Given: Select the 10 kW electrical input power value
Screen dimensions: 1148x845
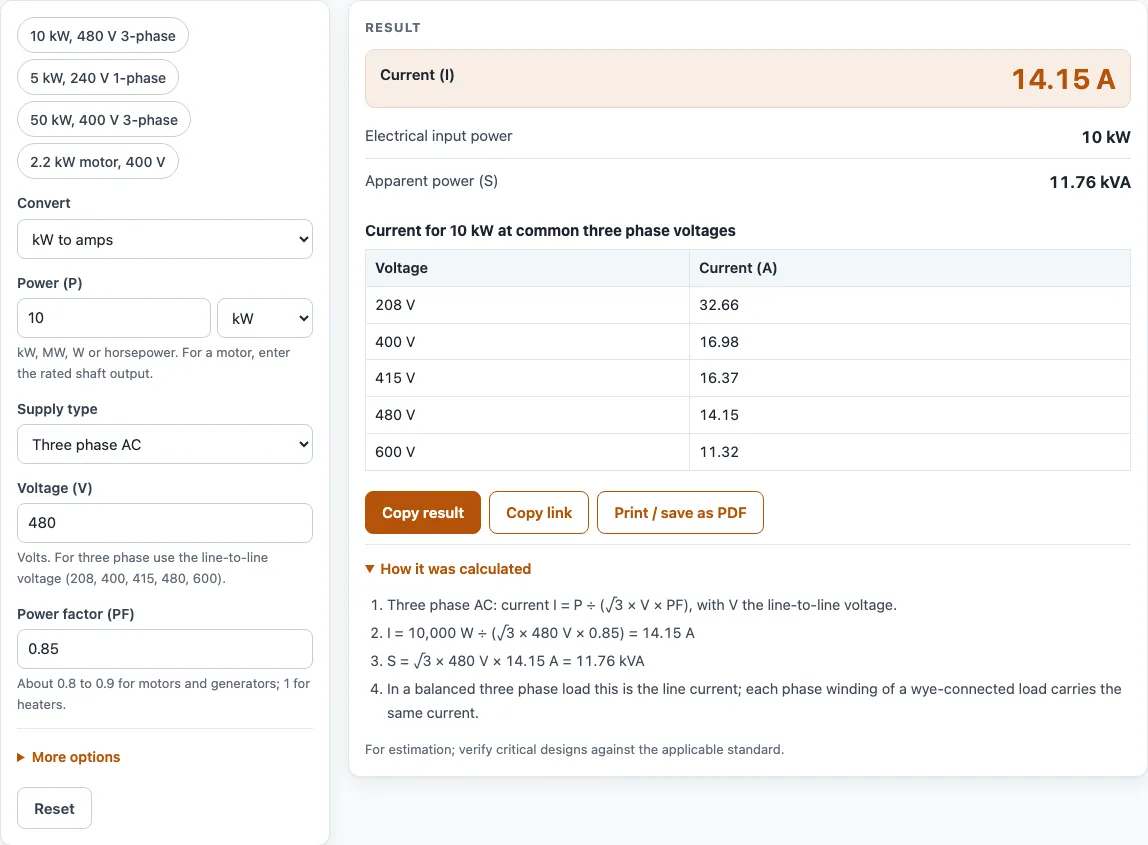Looking at the screenshot, I should [x=1106, y=137].
